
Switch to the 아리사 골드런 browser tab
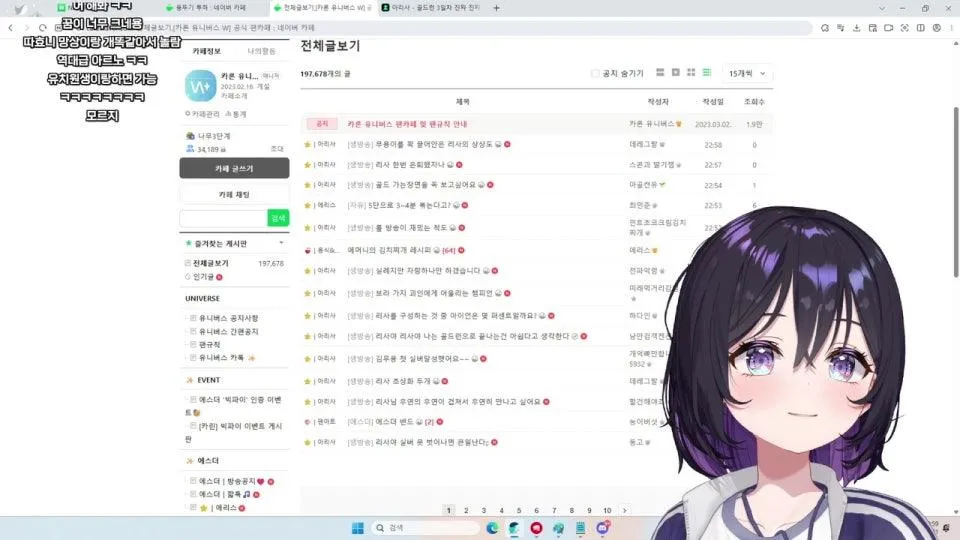tap(432, 8)
